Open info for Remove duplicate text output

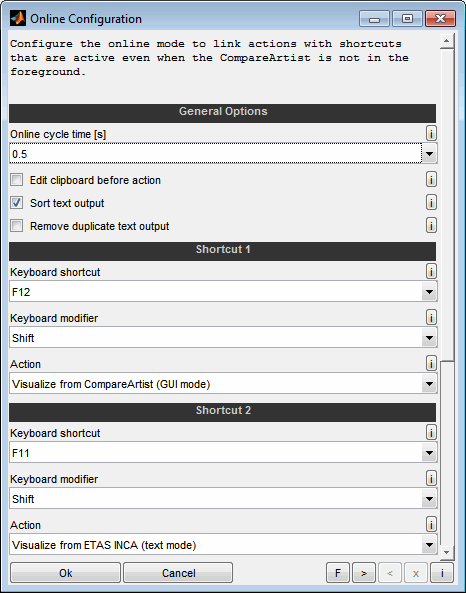pos(431,225)
